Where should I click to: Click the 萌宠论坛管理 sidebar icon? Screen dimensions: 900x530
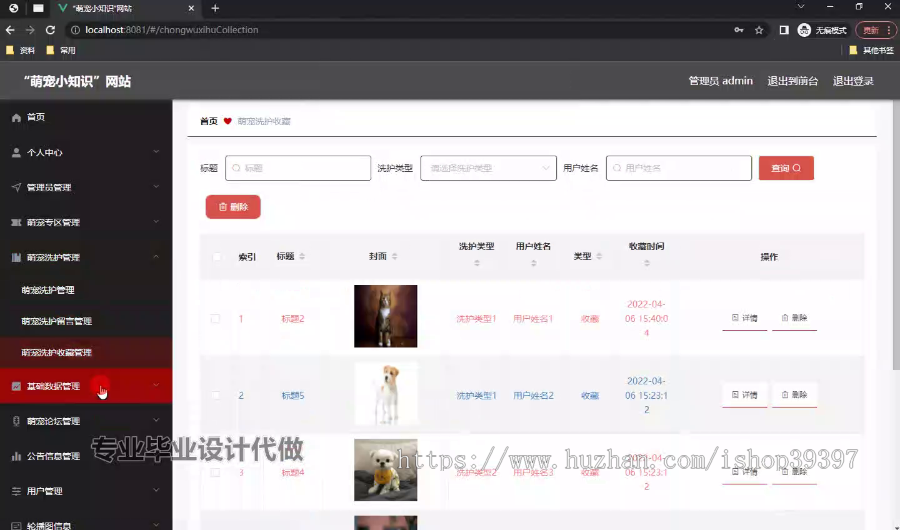pos(16,421)
